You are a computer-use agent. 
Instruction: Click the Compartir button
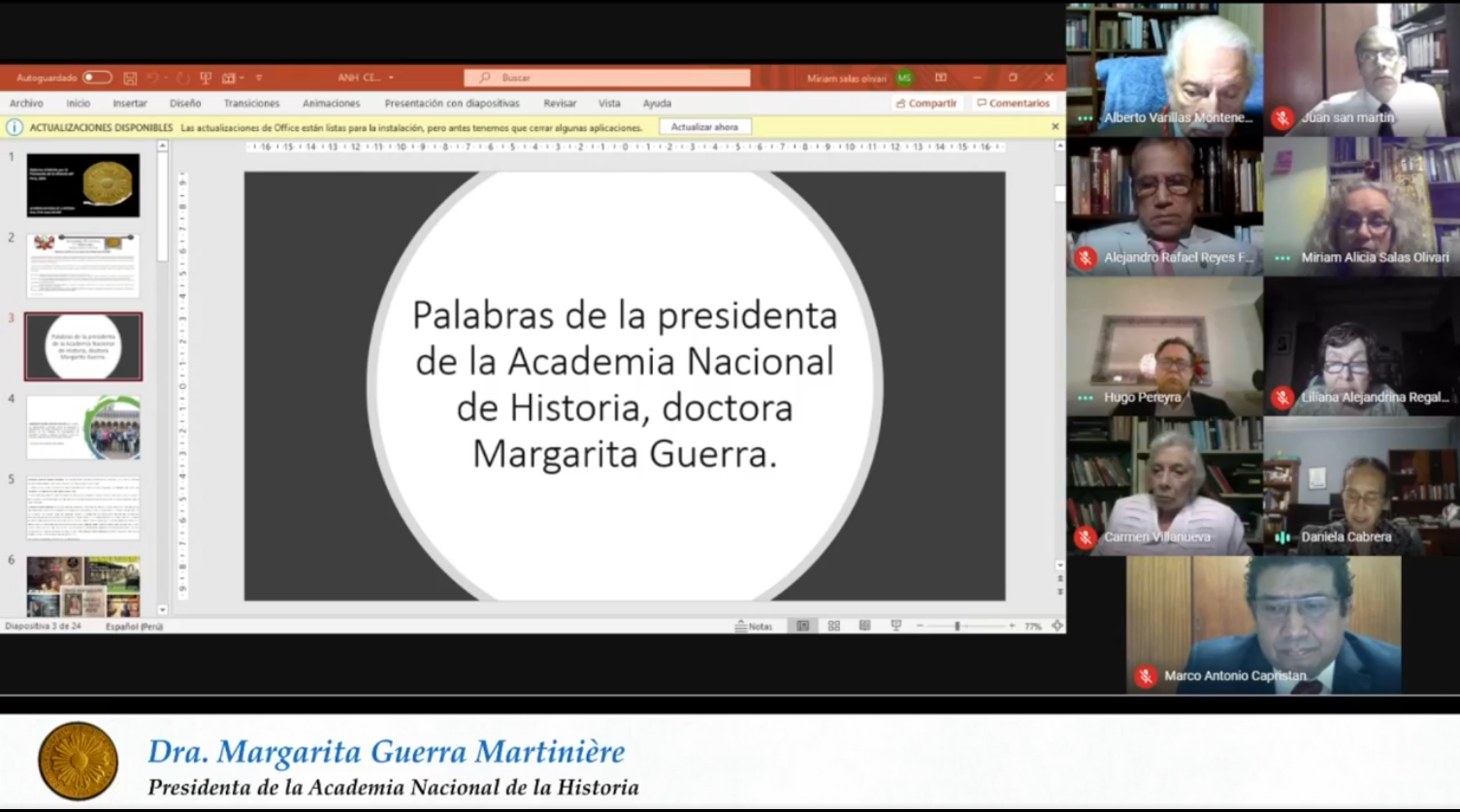[926, 103]
